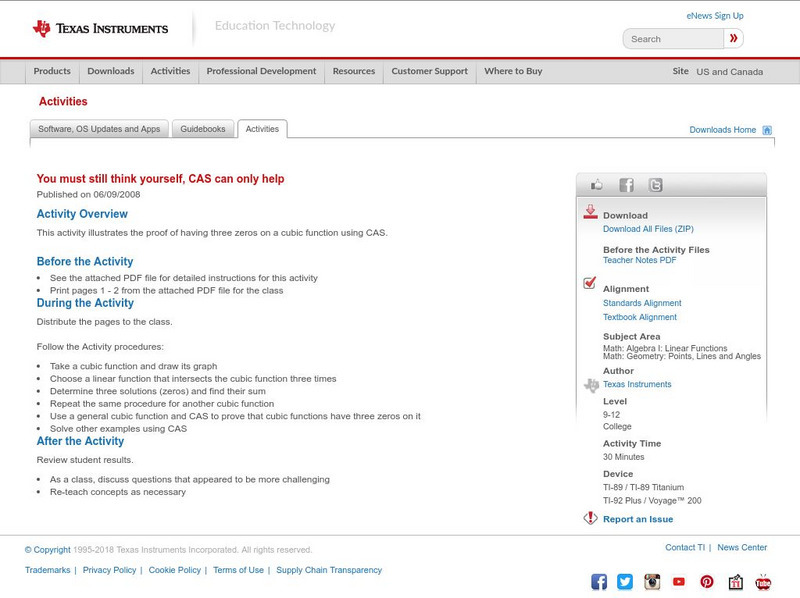
Task: Open the Where to Buy menu
Action: point(513,71)
